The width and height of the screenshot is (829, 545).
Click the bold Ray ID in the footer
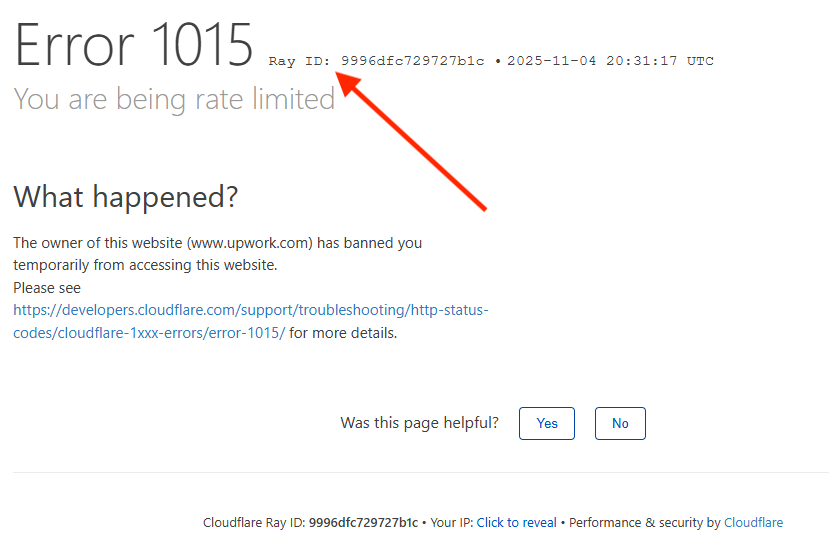point(363,522)
